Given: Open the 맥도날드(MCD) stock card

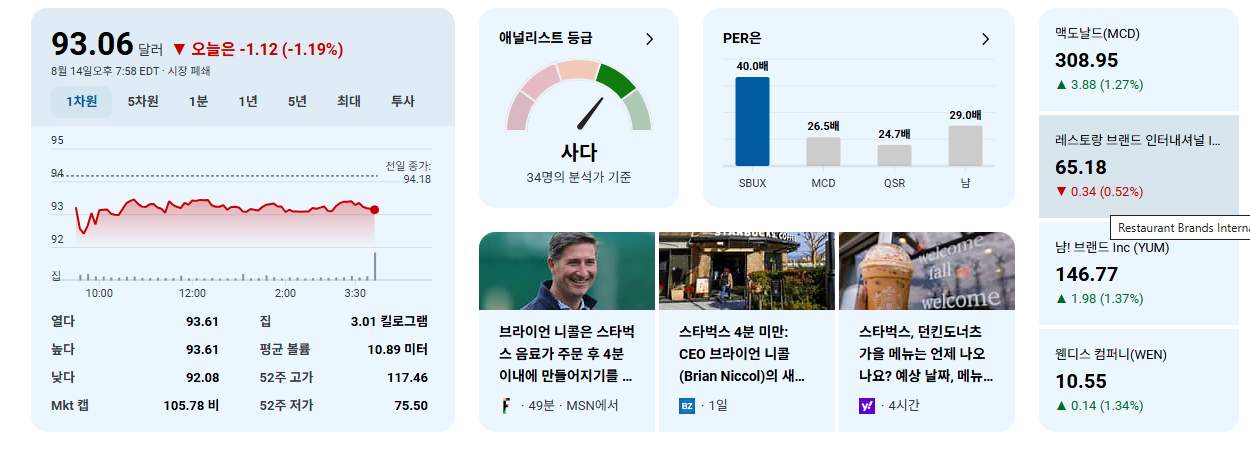Looking at the screenshot, I should (1139, 60).
